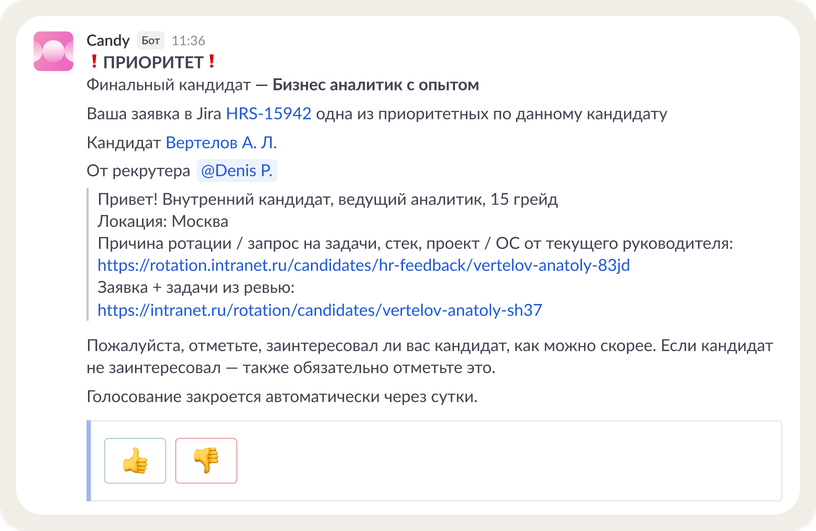
Task: Click the Локация: Москва quoted line
Action: tap(164, 221)
